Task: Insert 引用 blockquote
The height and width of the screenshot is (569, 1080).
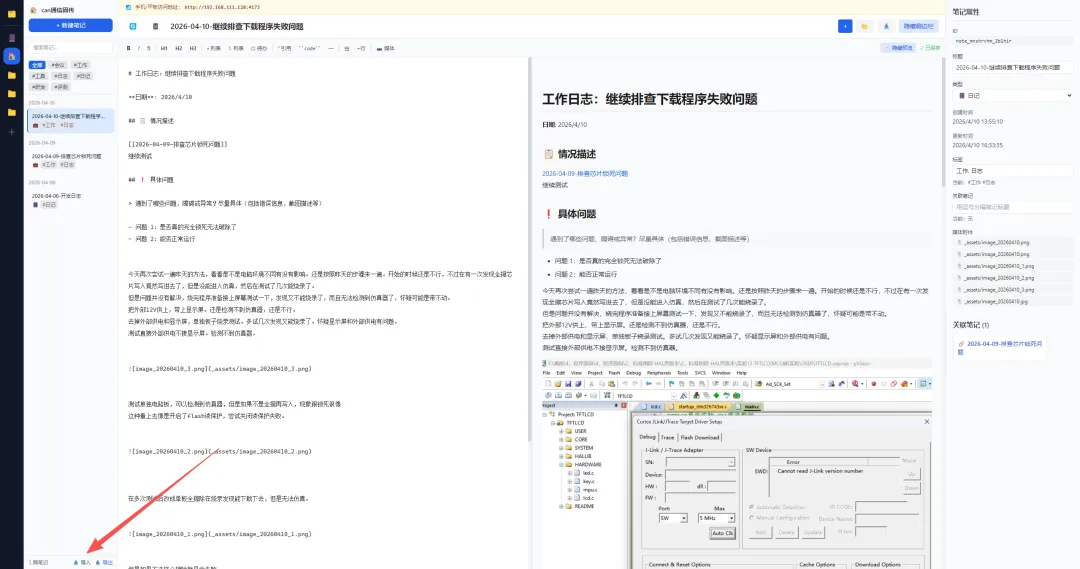Action: [x=284, y=48]
